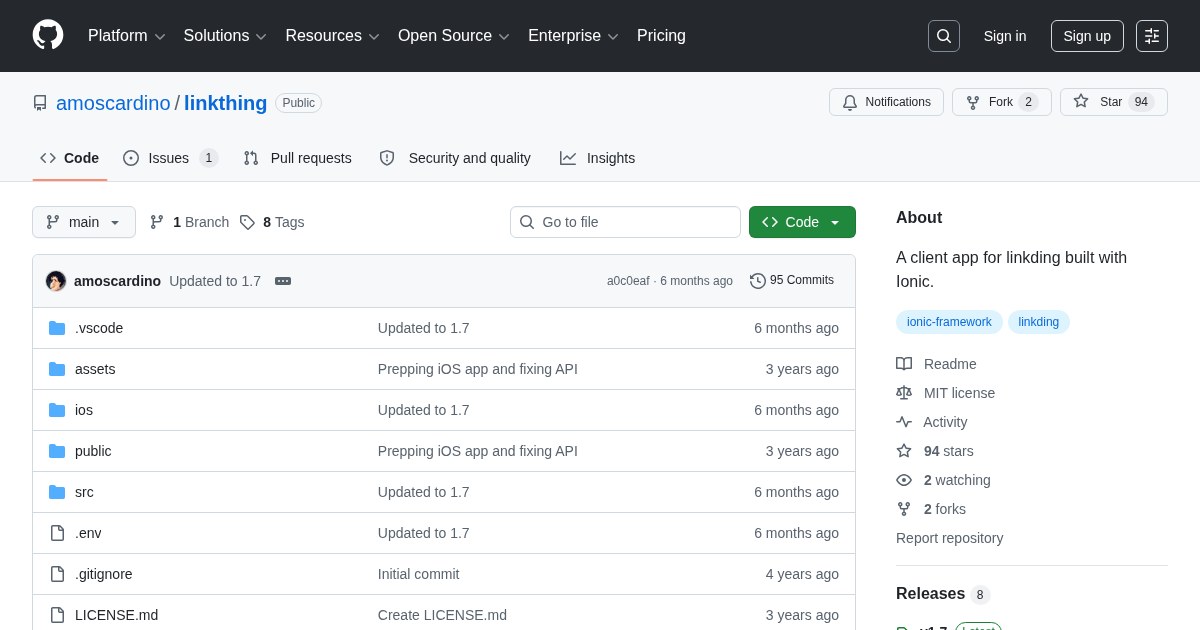Image resolution: width=1200 pixels, height=630 pixels.
Task: Click folder icon next to ios
Action: (x=57, y=410)
